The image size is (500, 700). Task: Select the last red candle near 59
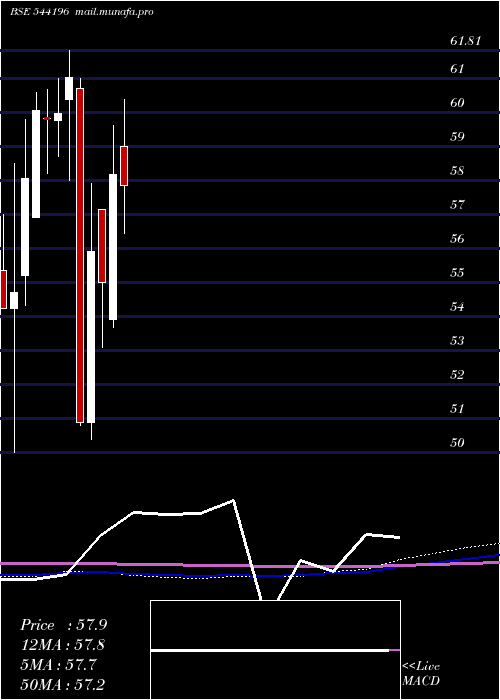tap(124, 166)
